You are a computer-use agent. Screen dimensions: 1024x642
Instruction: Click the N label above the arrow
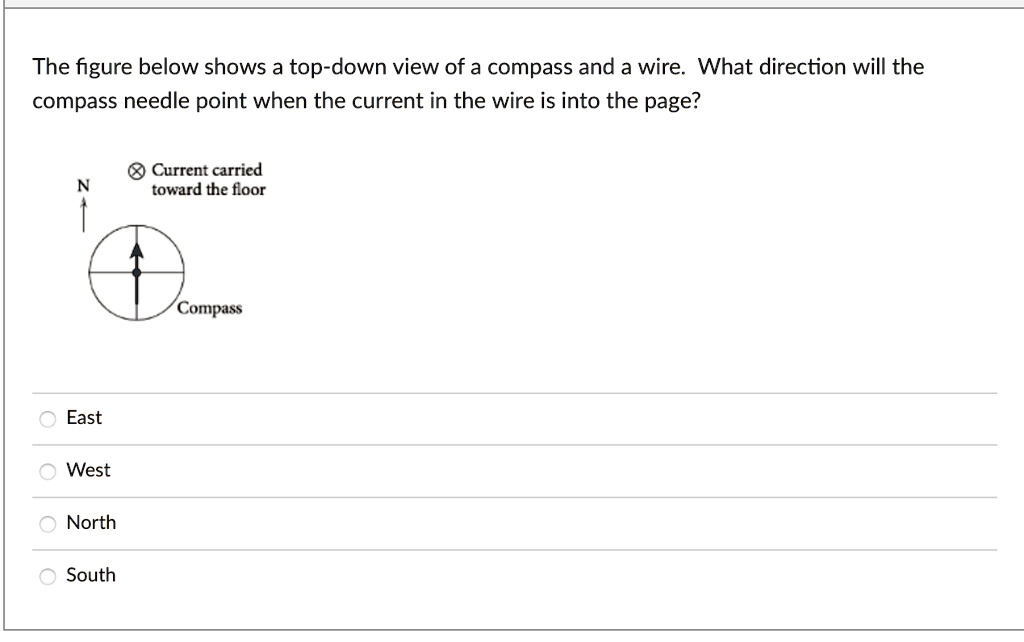[x=83, y=184]
